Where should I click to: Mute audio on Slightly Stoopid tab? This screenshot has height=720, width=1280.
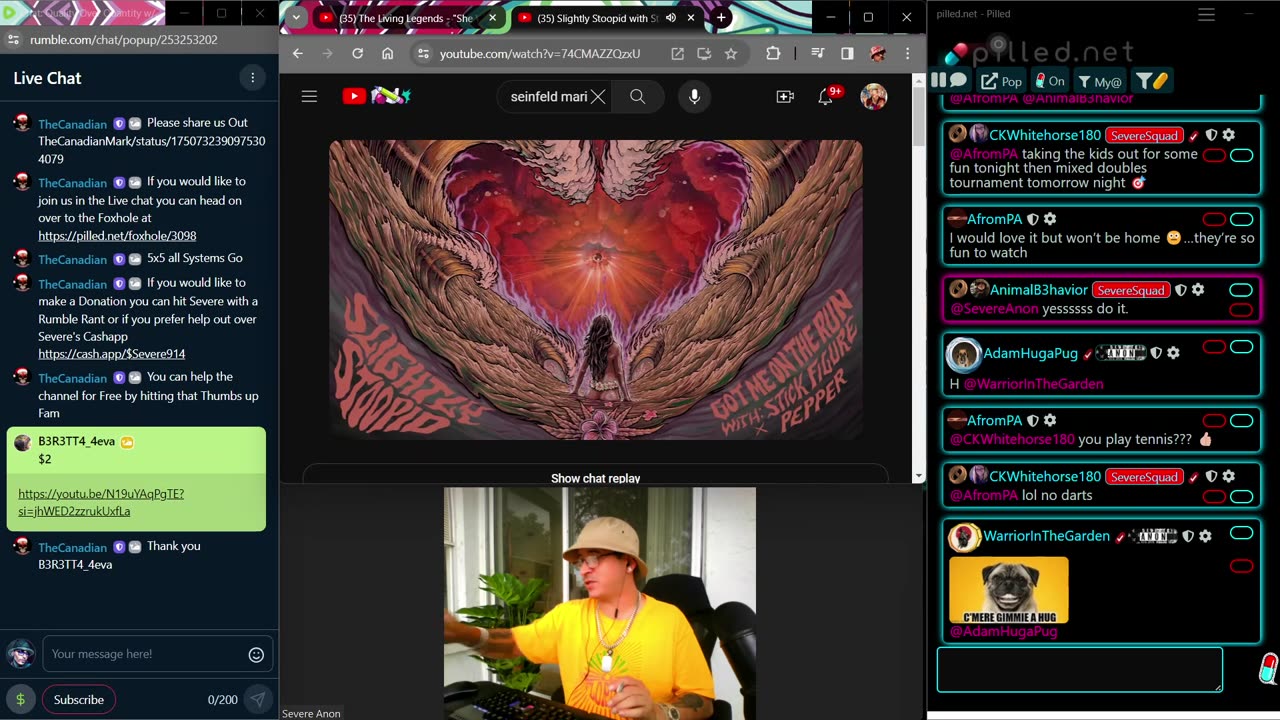coord(671,18)
